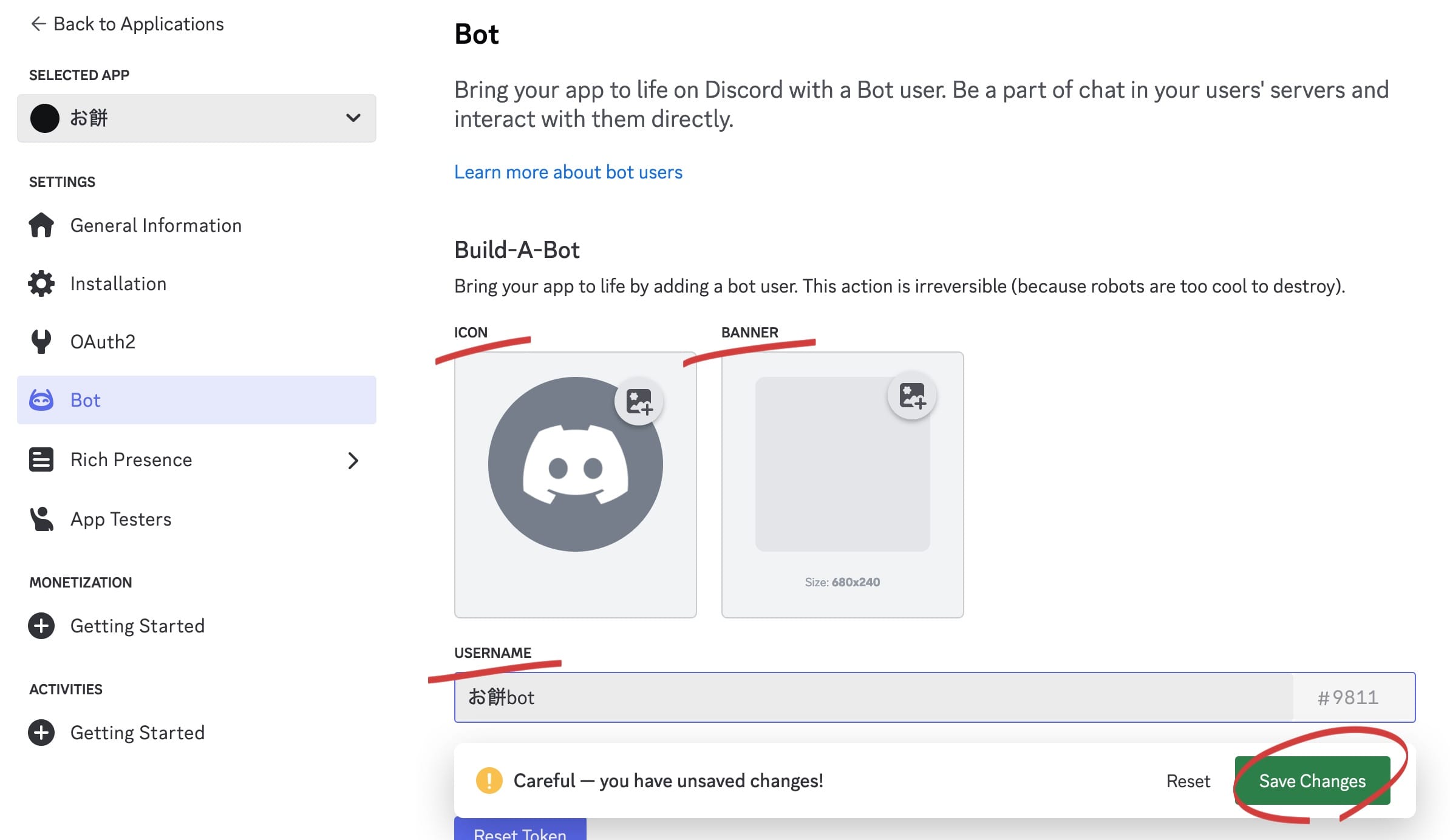Image resolution: width=1450 pixels, height=840 pixels.
Task: Click the empty banner image placeholder
Action: (843, 464)
